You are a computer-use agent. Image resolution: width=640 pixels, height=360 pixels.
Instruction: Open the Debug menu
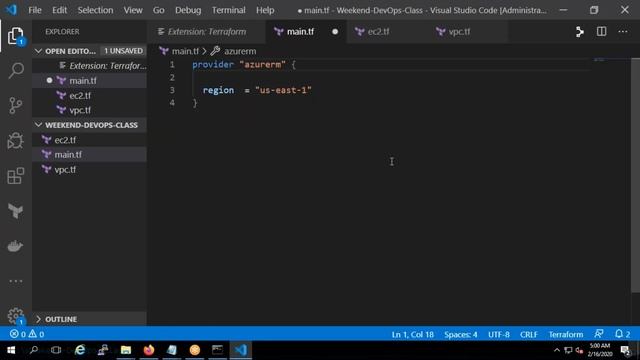[188, 10]
